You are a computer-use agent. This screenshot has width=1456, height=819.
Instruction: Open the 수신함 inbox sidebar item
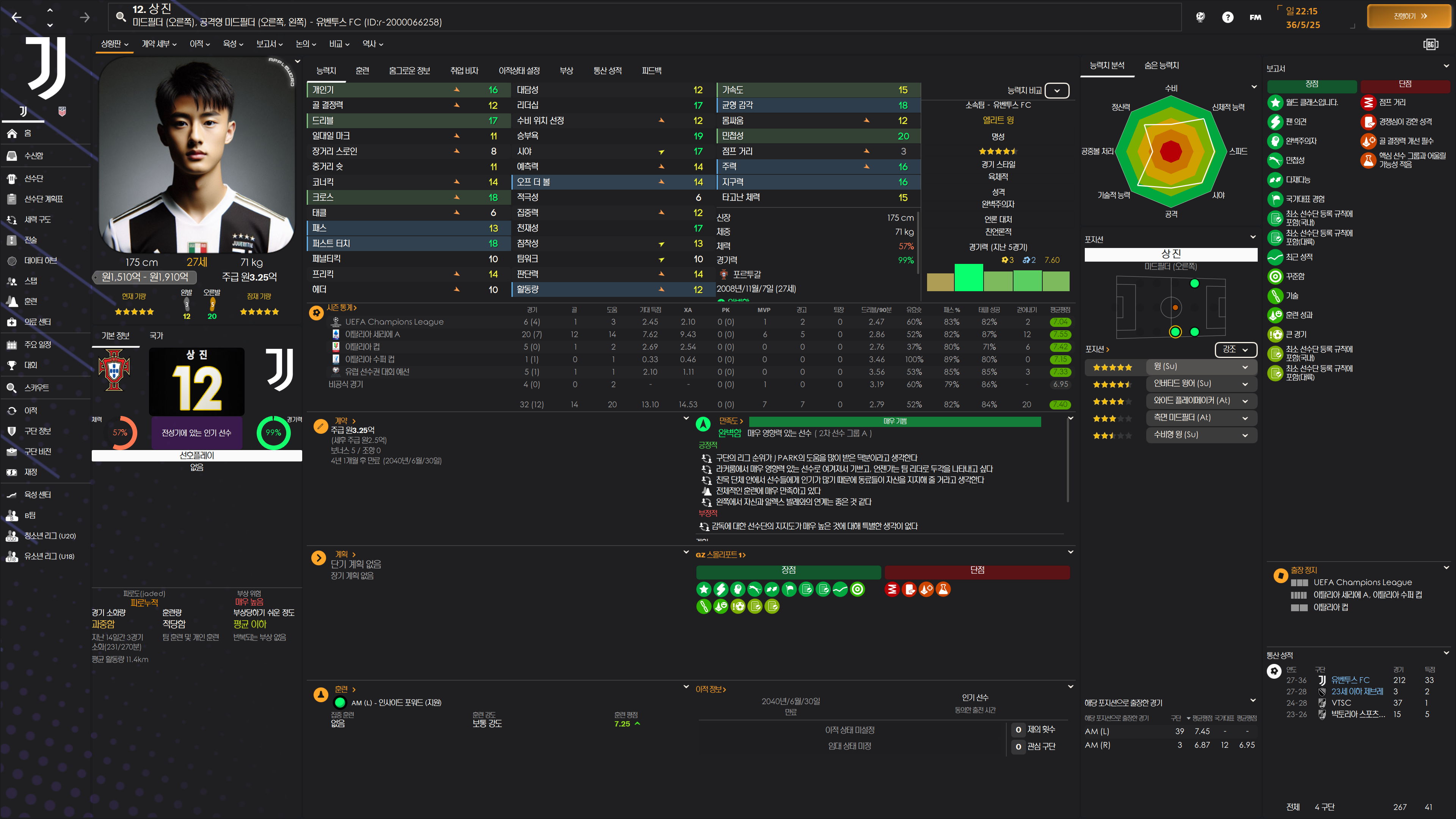[33, 155]
